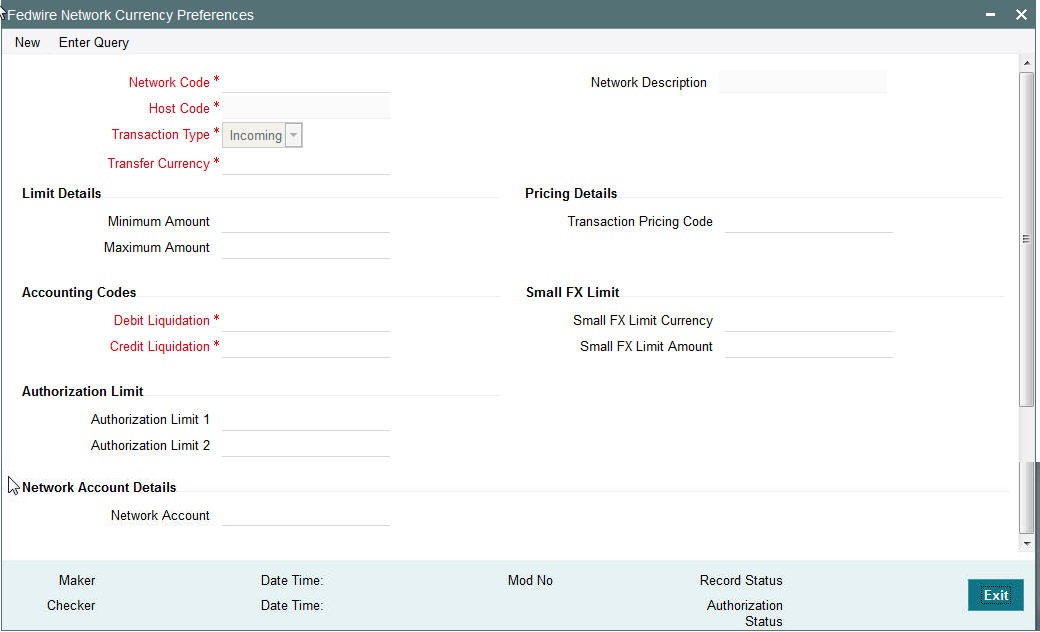This screenshot has height=632, width=1040.
Task: Click the Maker label in footer
Action: pyautogui.click(x=77, y=580)
